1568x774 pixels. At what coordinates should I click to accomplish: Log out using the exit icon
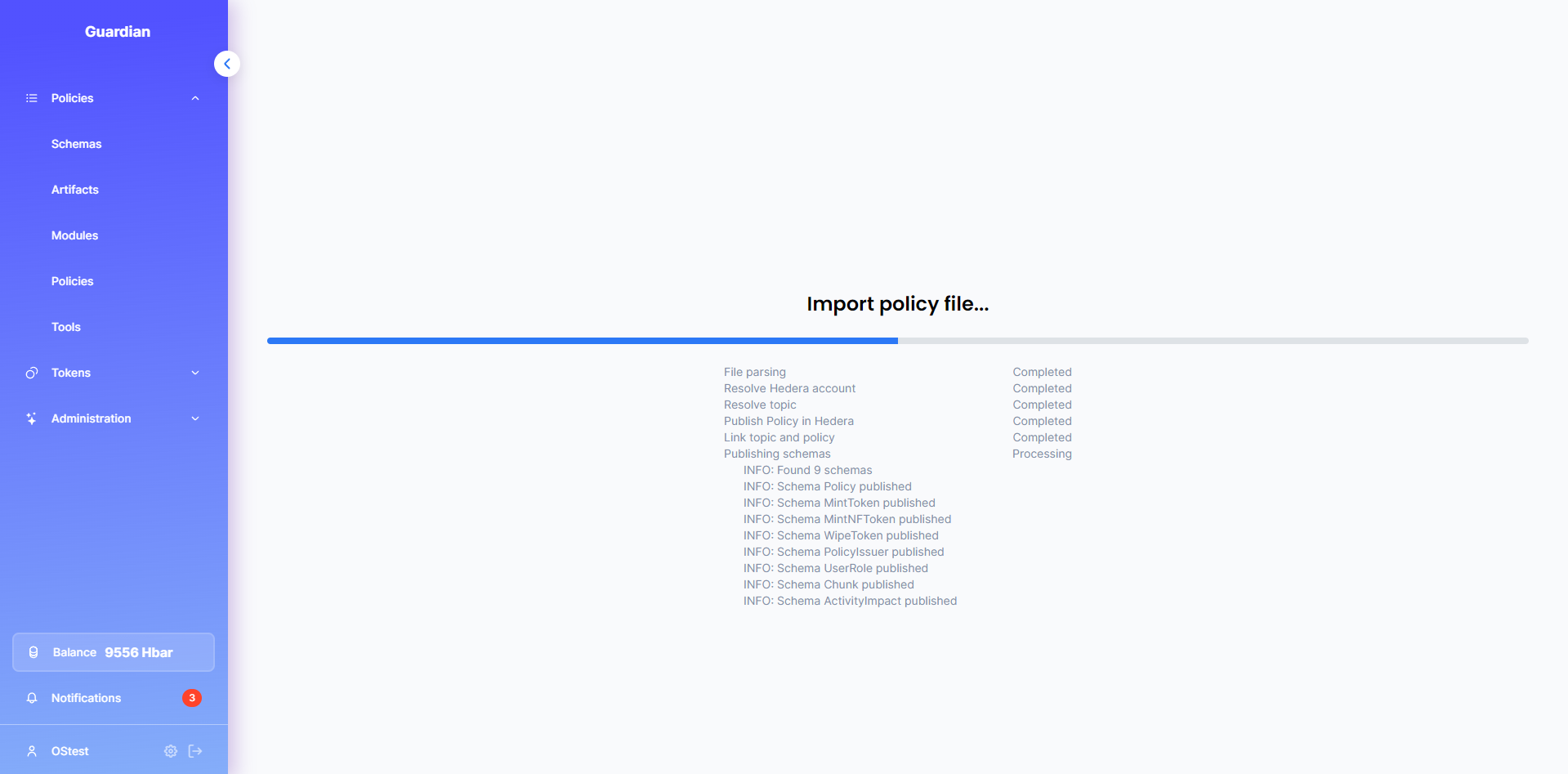(195, 751)
